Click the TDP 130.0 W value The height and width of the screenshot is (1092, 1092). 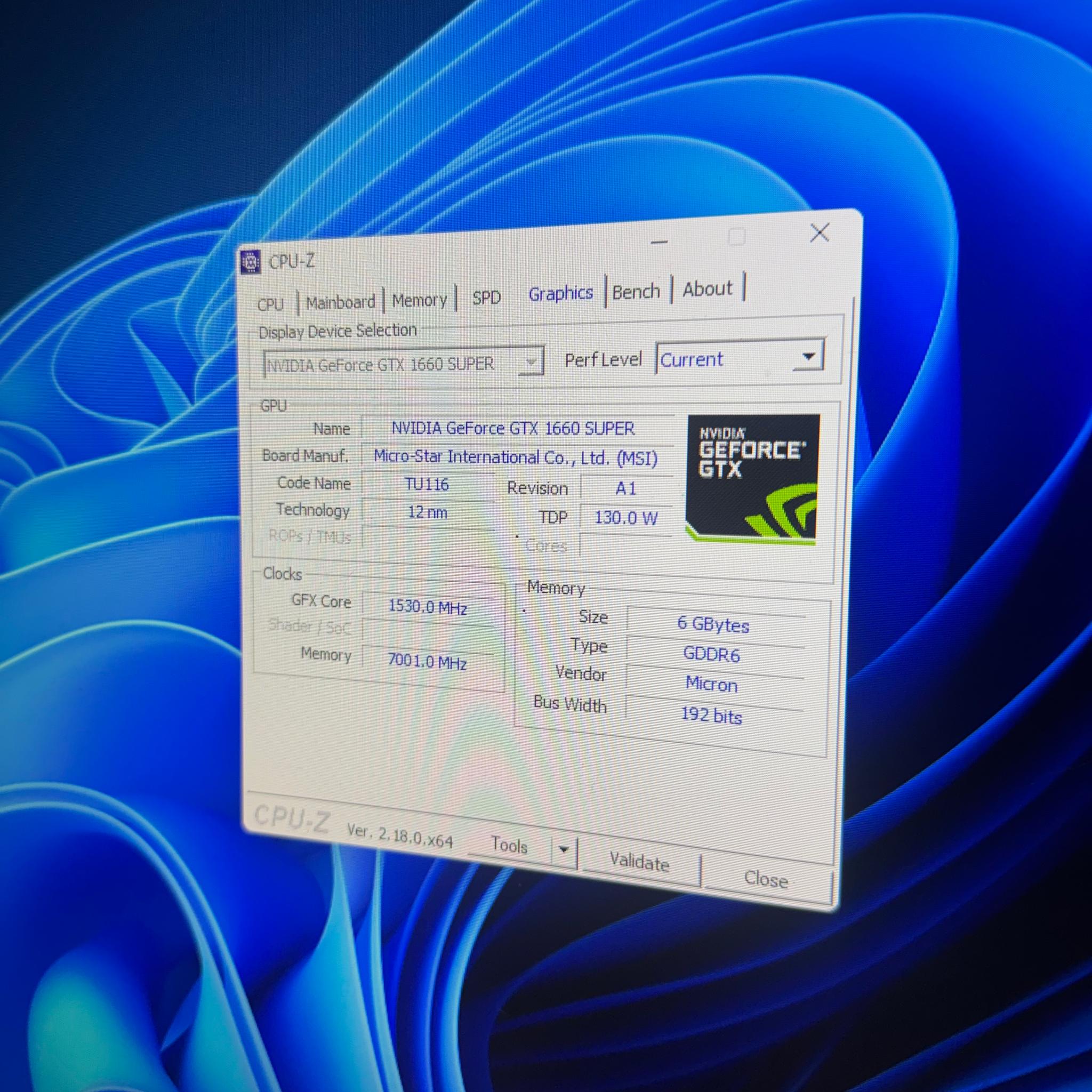pos(627,518)
